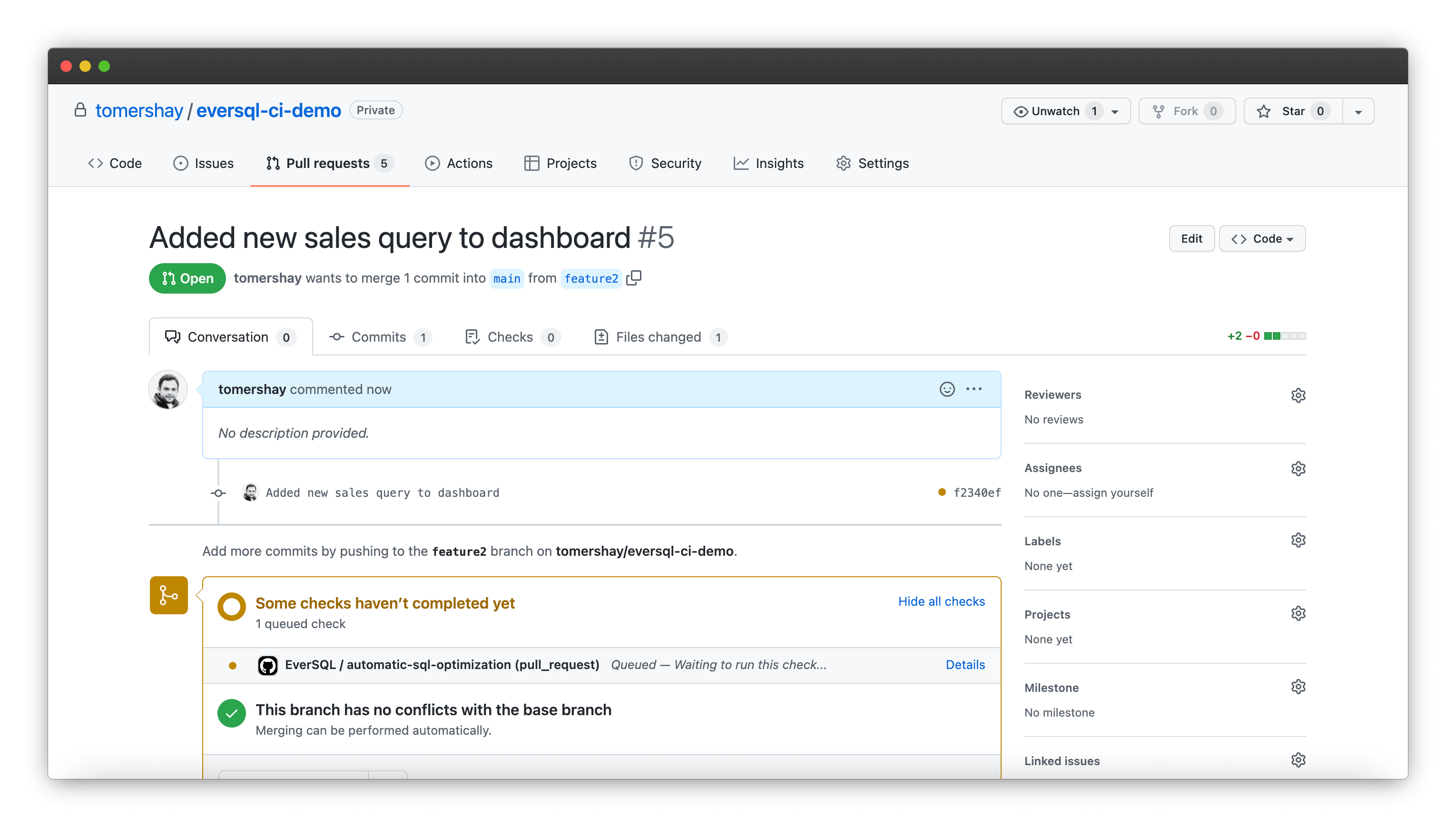The image size is (1456, 827).
Task: Open Details for the EverSQL check
Action: coord(965,665)
